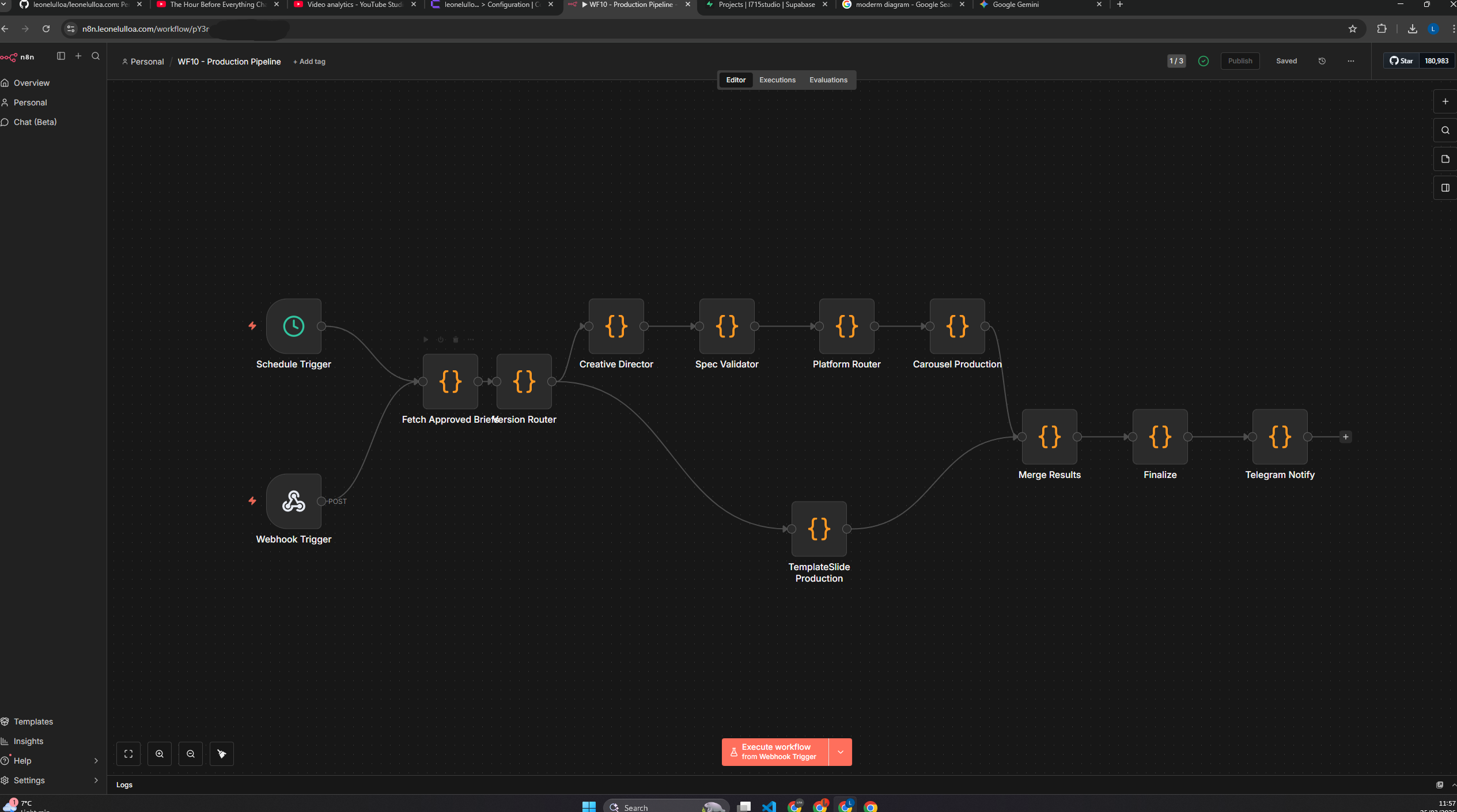Open workflow search from the right sidebar
Screen dimensions: 1457x812
[1445, 130]
